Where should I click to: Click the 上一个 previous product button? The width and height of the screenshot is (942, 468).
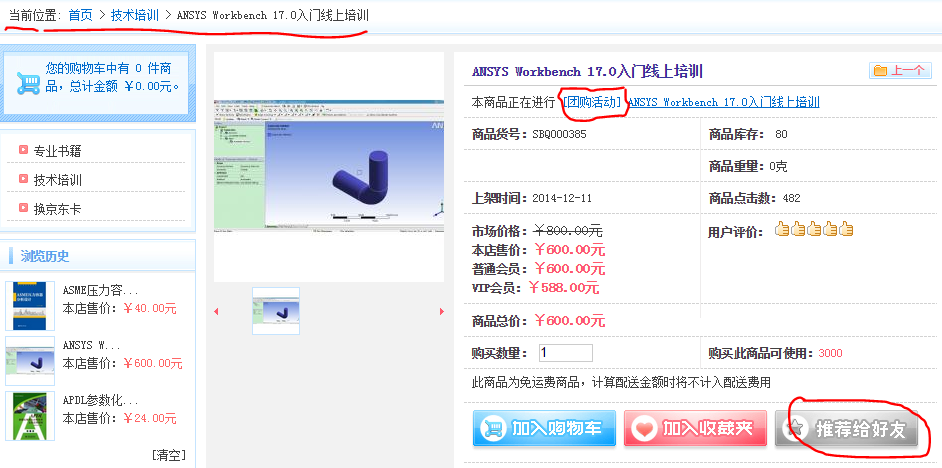point(900,70)
